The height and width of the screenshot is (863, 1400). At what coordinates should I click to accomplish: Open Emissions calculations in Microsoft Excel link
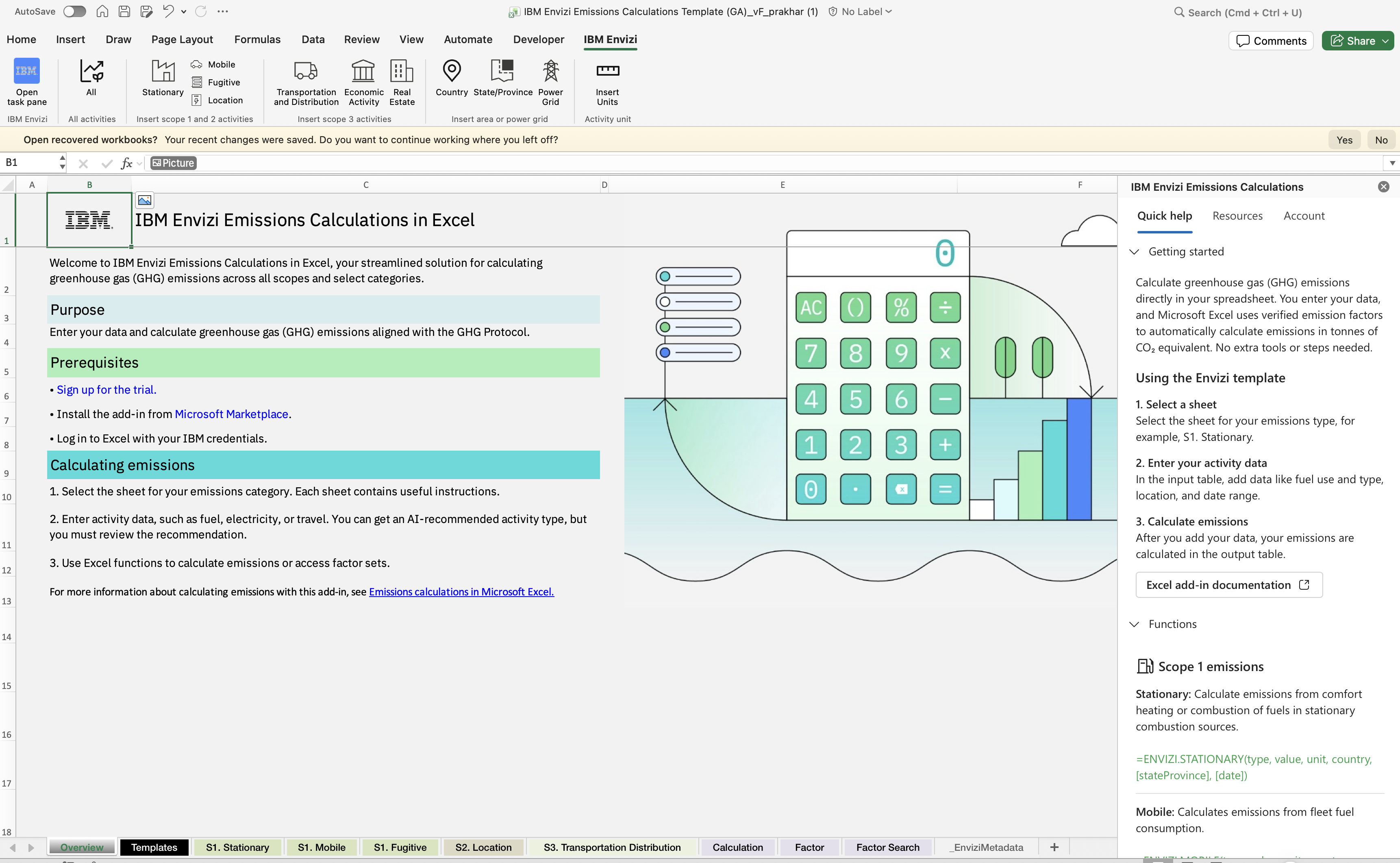pos(461,592)
